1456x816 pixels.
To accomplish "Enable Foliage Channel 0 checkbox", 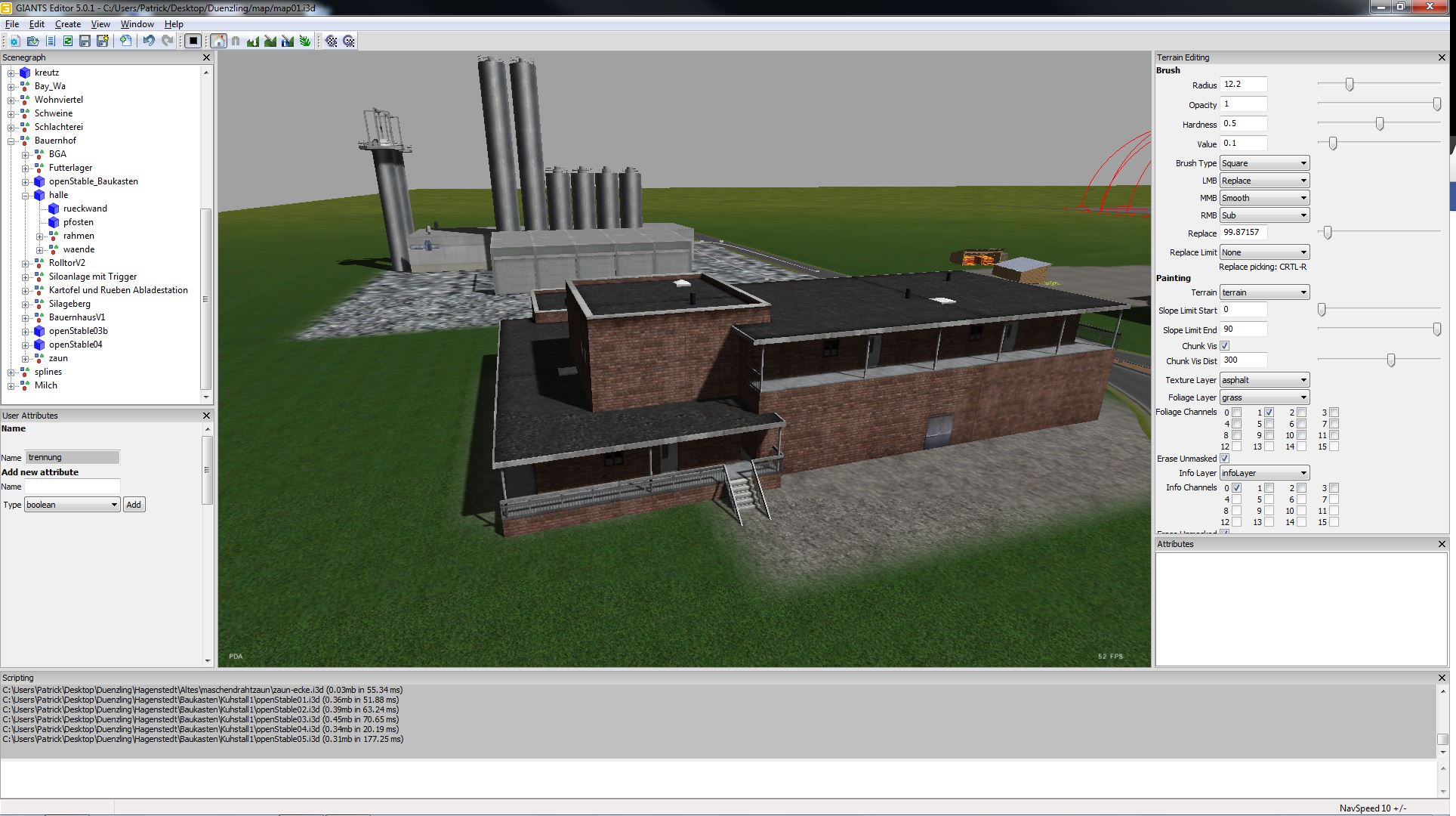I will (x=1236, y=413).
